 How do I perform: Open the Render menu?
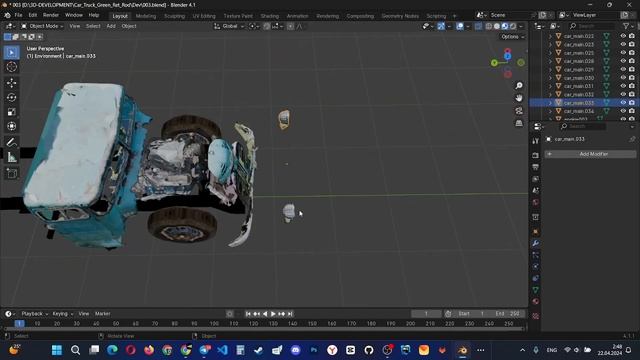point(51,15)
